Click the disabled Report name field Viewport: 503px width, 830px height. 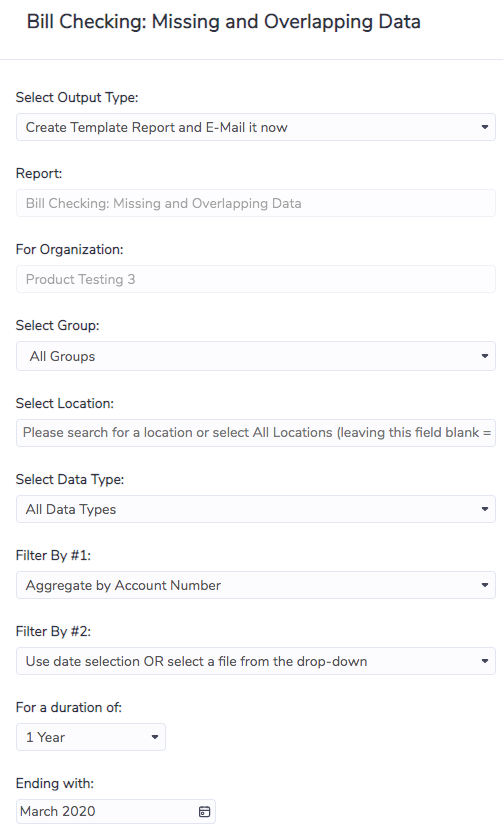(256, 203)
